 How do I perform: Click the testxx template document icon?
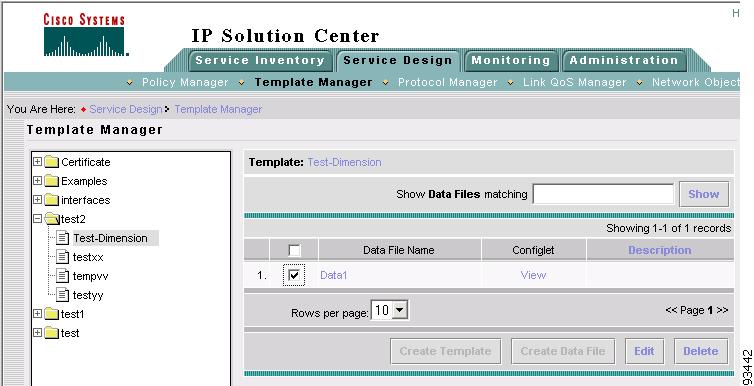pyautogui.click(x=63, y=257)
